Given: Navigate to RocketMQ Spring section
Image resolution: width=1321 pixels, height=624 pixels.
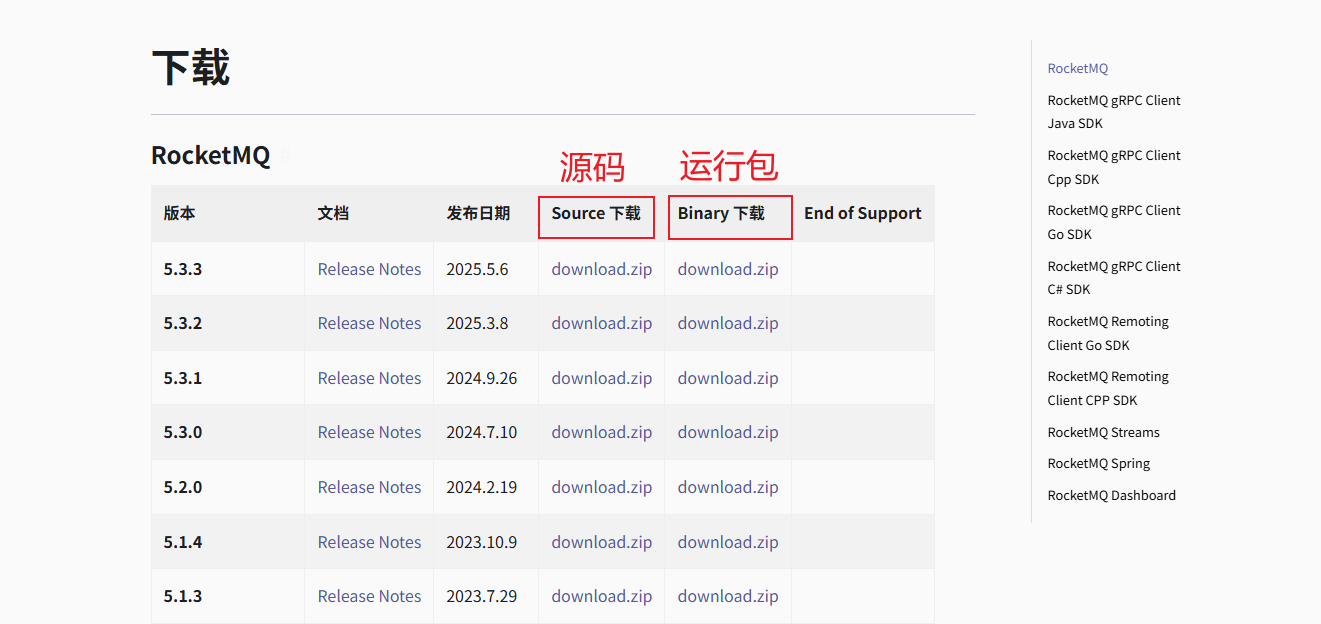Looking at the screenshot, I should click(x=1099, y=463).
